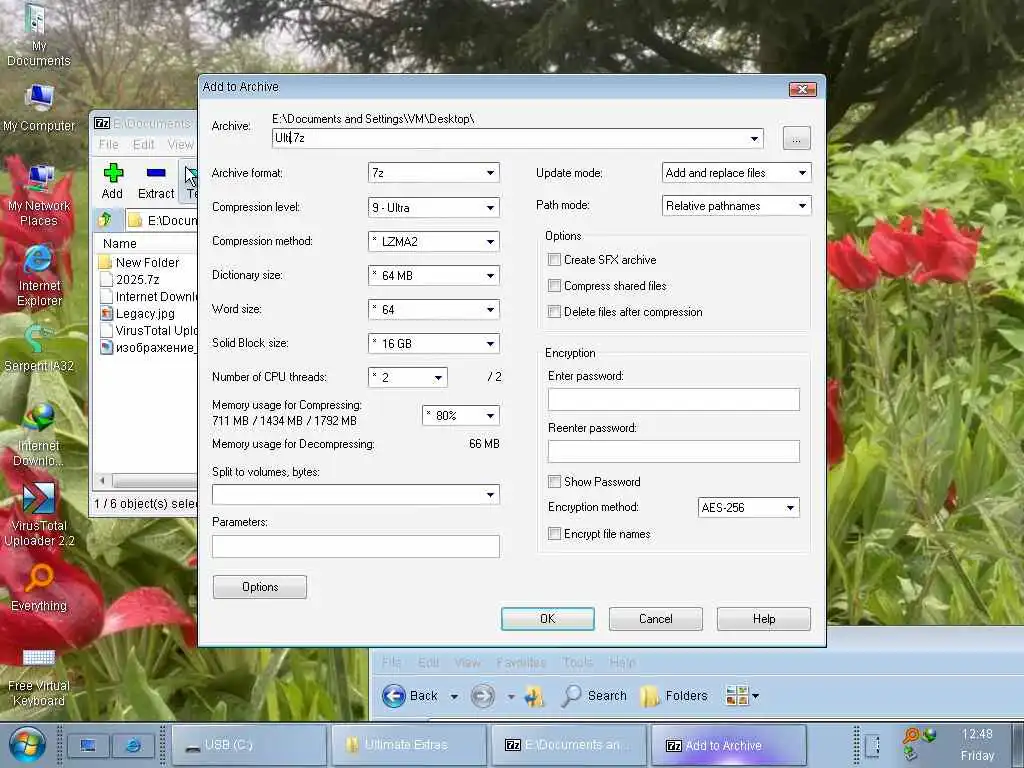Launch VirusTotal Uploader 2.2 desktop shortcut
Screen dimensions: 1024x768
(39, 515)
